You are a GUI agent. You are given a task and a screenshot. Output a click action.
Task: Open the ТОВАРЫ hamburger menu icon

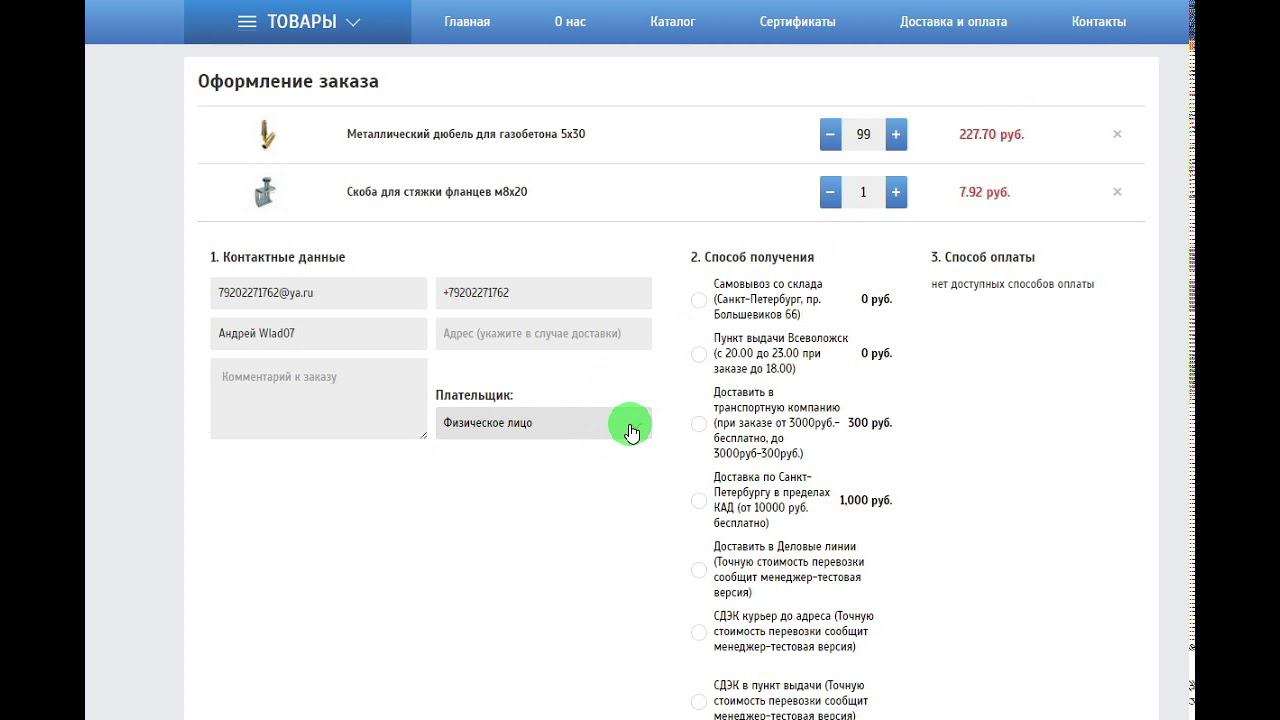[x=247, y=22]
